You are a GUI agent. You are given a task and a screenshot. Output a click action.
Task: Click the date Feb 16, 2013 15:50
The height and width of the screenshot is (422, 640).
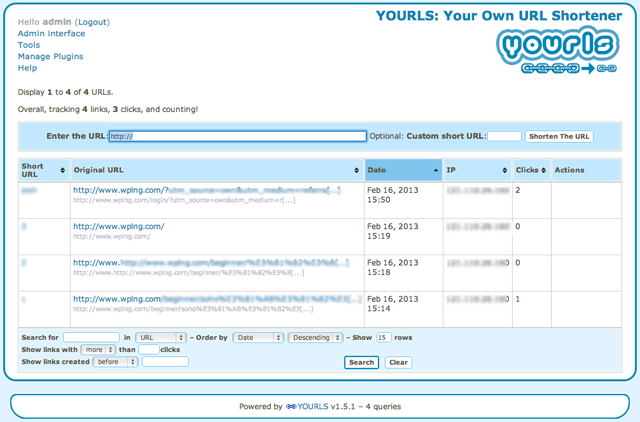[393, 195]
